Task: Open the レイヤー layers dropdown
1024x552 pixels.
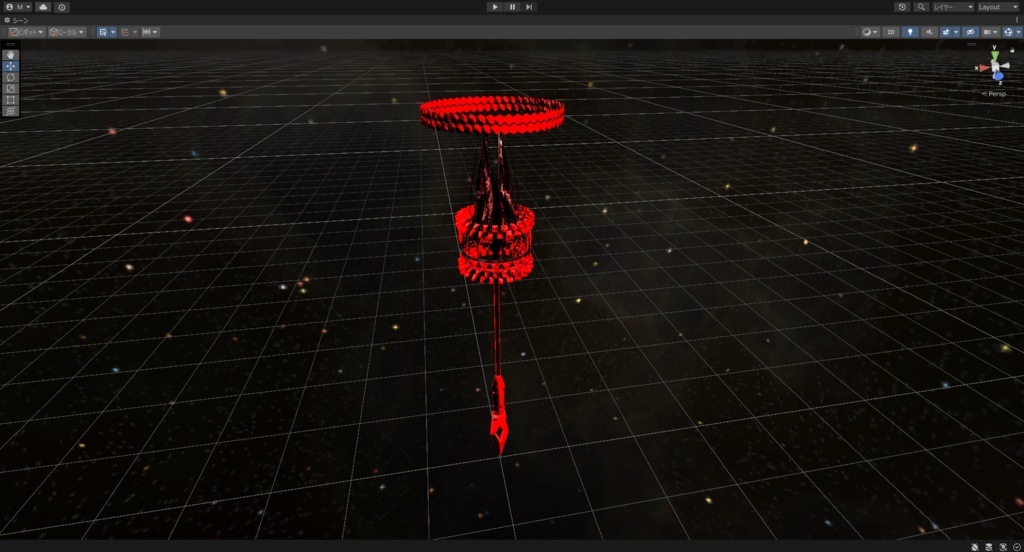Action: point(953,7)
